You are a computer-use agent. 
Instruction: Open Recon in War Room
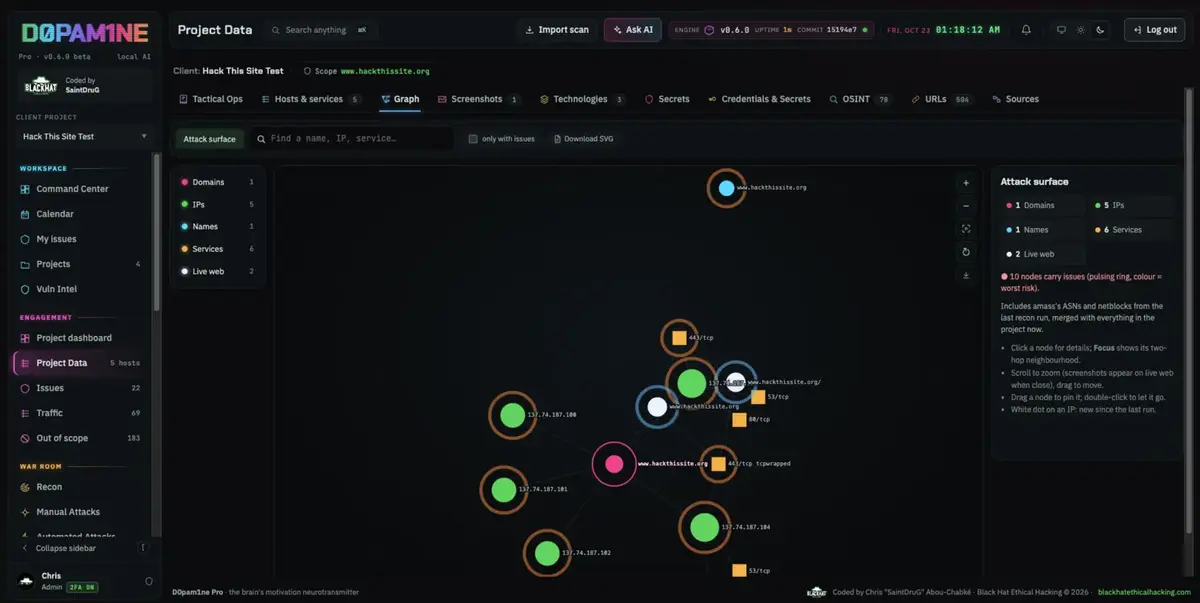point(82,487)
